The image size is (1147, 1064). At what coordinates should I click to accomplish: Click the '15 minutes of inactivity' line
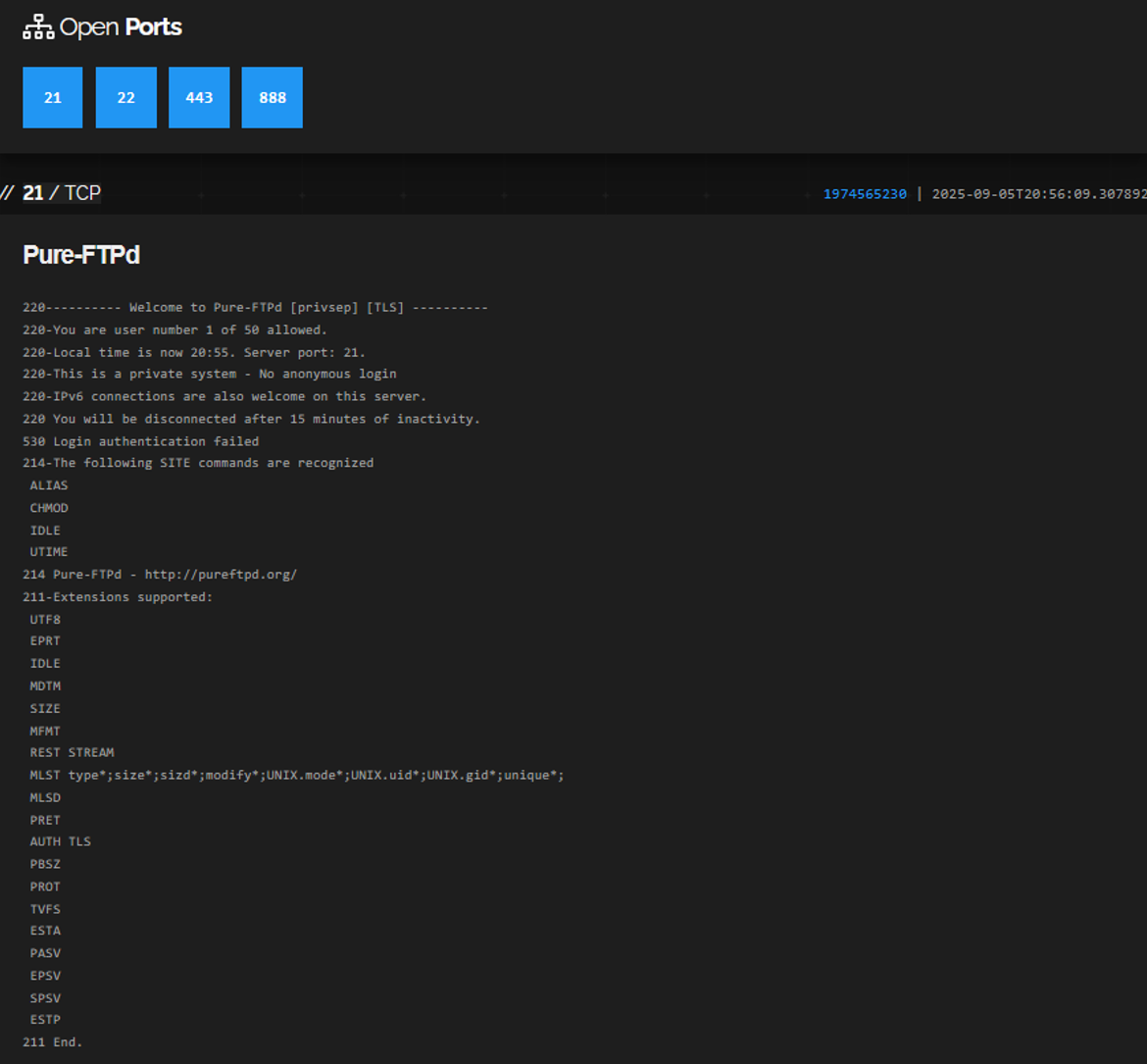pos(251,420)
